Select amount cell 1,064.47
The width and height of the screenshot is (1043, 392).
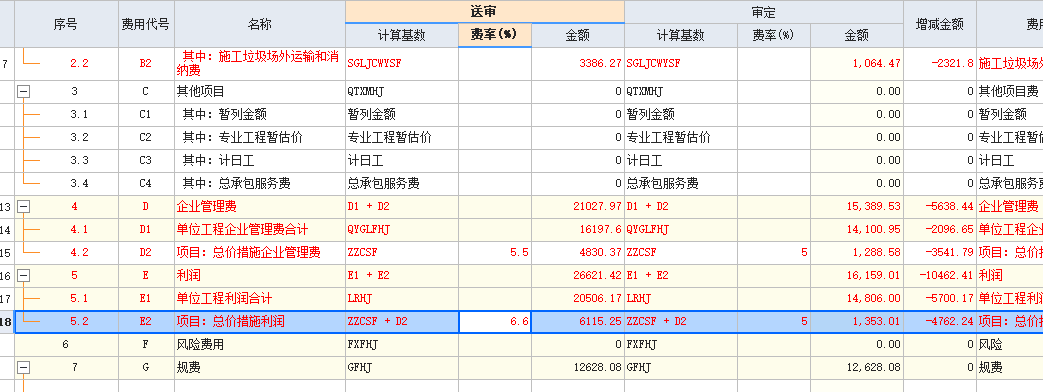[857, 64]
